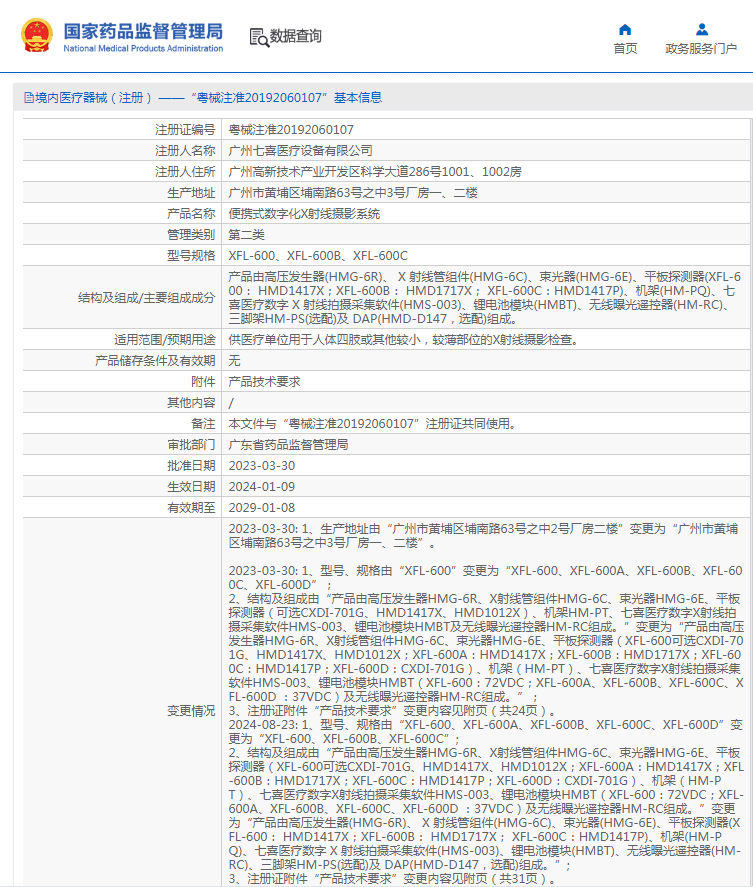Click the 注册人名称 label
Image resolution: width=753 pixels, height=887 pixels.
(x=185, y=150)
